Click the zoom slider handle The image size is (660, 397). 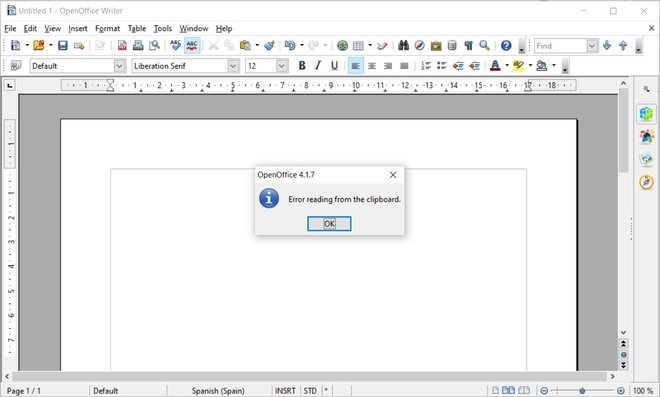[x=582, y=391]
